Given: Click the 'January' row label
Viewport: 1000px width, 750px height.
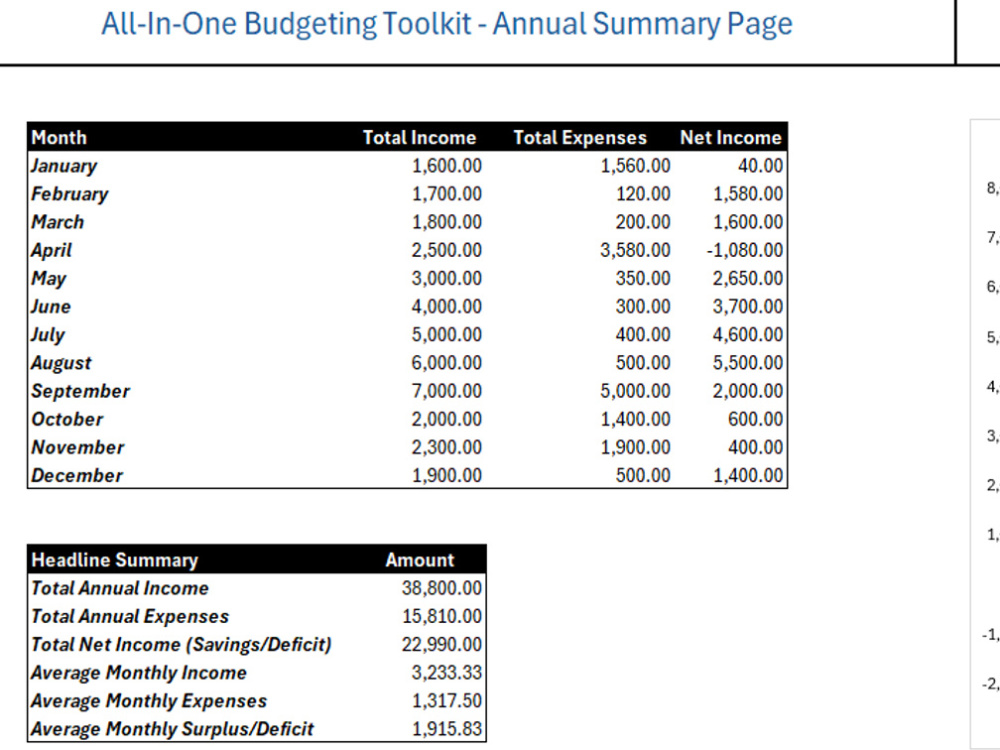Looking at the screenshot, I should 64,166.
